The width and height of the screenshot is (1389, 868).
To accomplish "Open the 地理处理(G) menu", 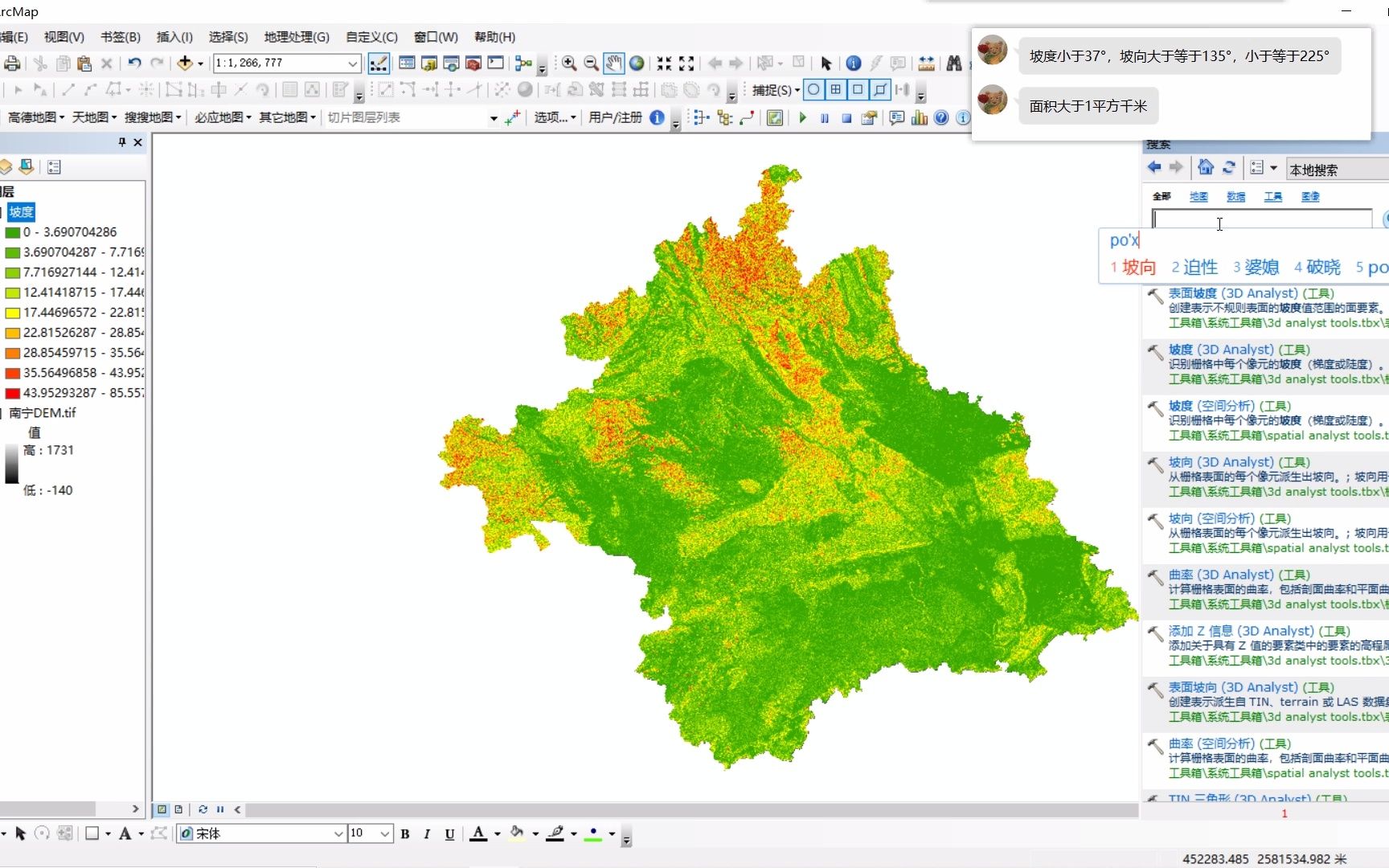I will [297, 37].
